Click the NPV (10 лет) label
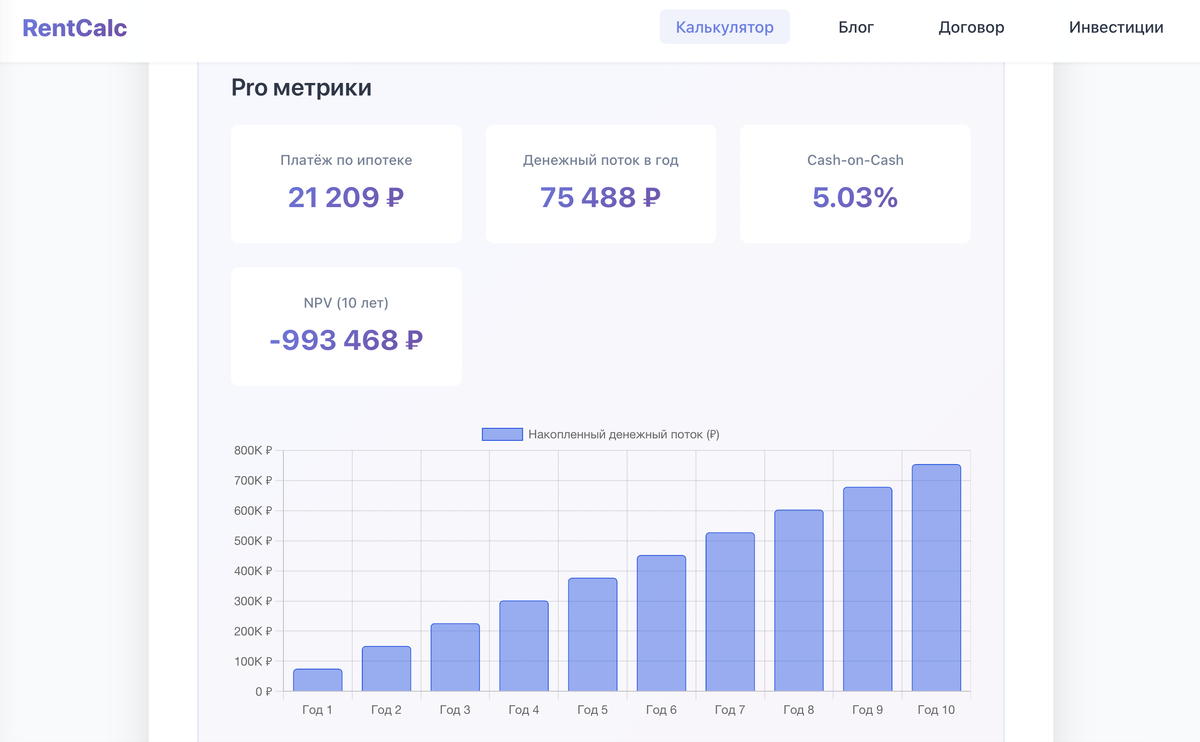 coord(346,302)
